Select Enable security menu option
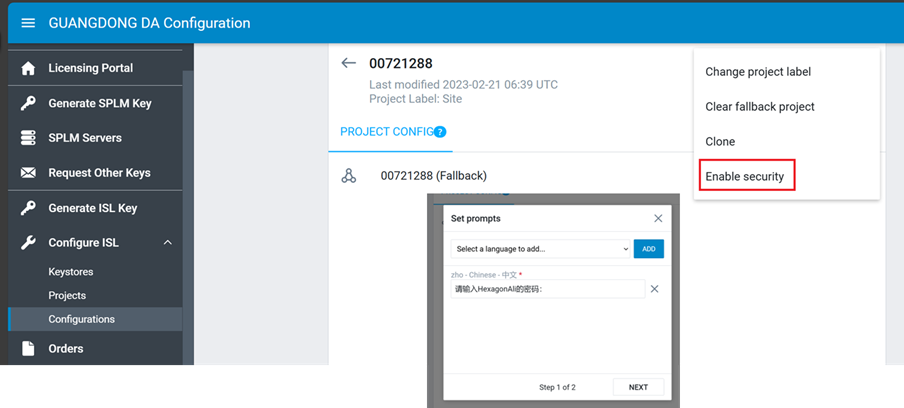 coord(745,177)
